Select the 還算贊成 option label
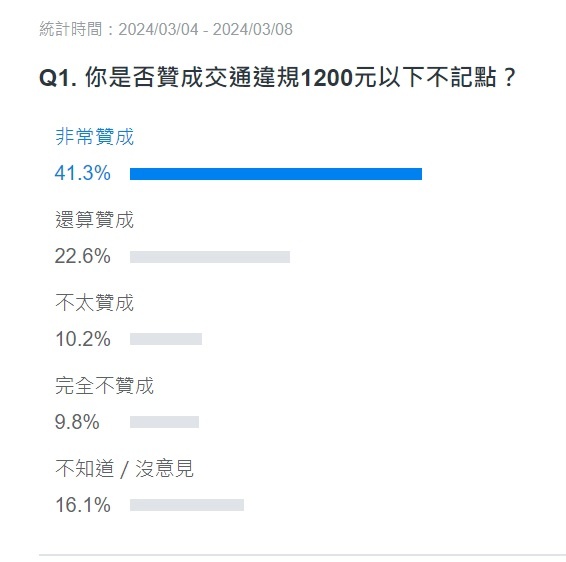The height and width of the screenshot is (562, 566). (95, 220)
